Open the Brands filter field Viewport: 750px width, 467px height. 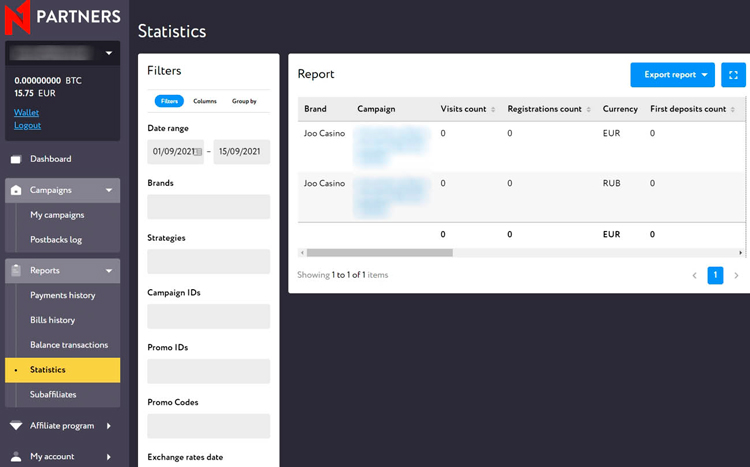209,207
